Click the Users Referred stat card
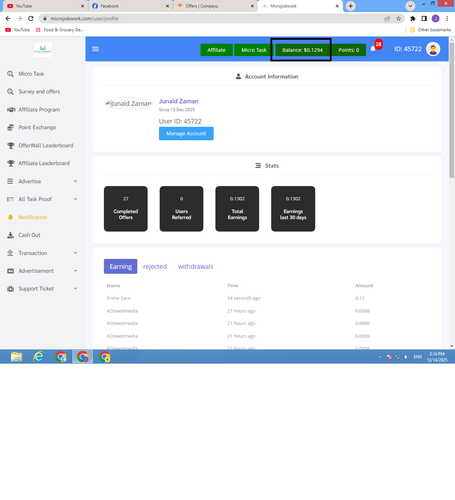Image resolution: width=455 pixels, height=500 pixels. coord(181,209)
